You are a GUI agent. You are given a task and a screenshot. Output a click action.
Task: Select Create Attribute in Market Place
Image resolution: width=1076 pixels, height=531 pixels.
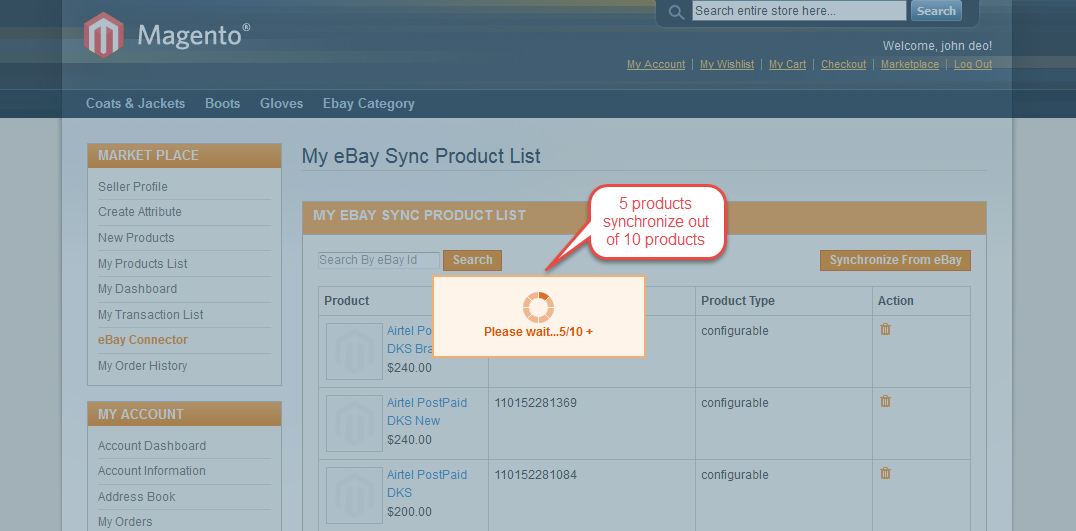140,212
